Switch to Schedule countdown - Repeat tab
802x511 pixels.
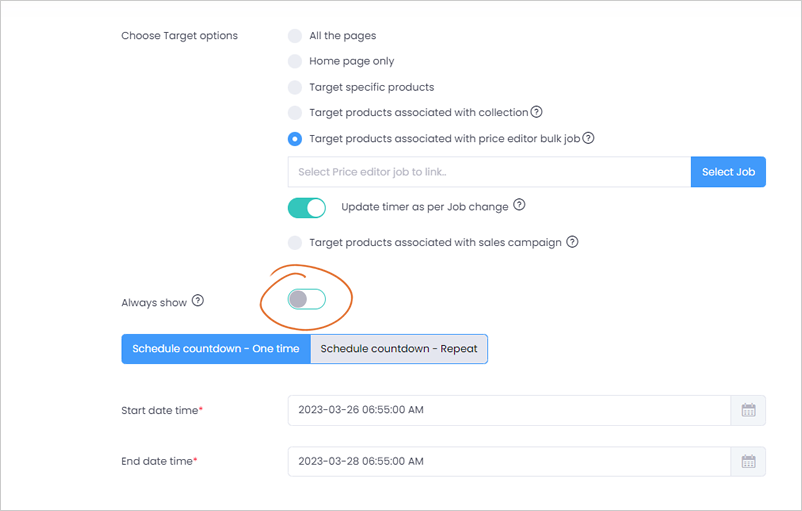pos(399,349)
